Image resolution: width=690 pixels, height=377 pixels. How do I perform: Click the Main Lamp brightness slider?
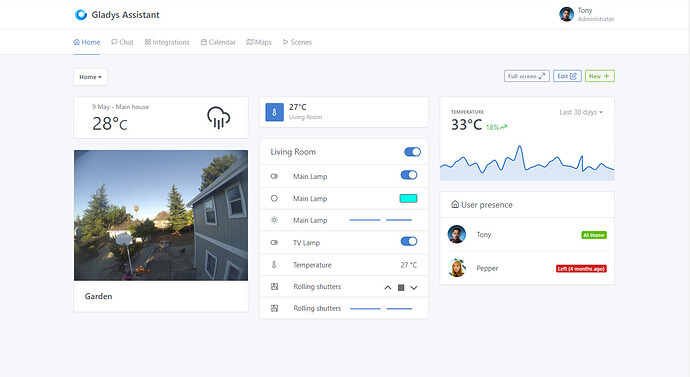[x=381, y=220]
